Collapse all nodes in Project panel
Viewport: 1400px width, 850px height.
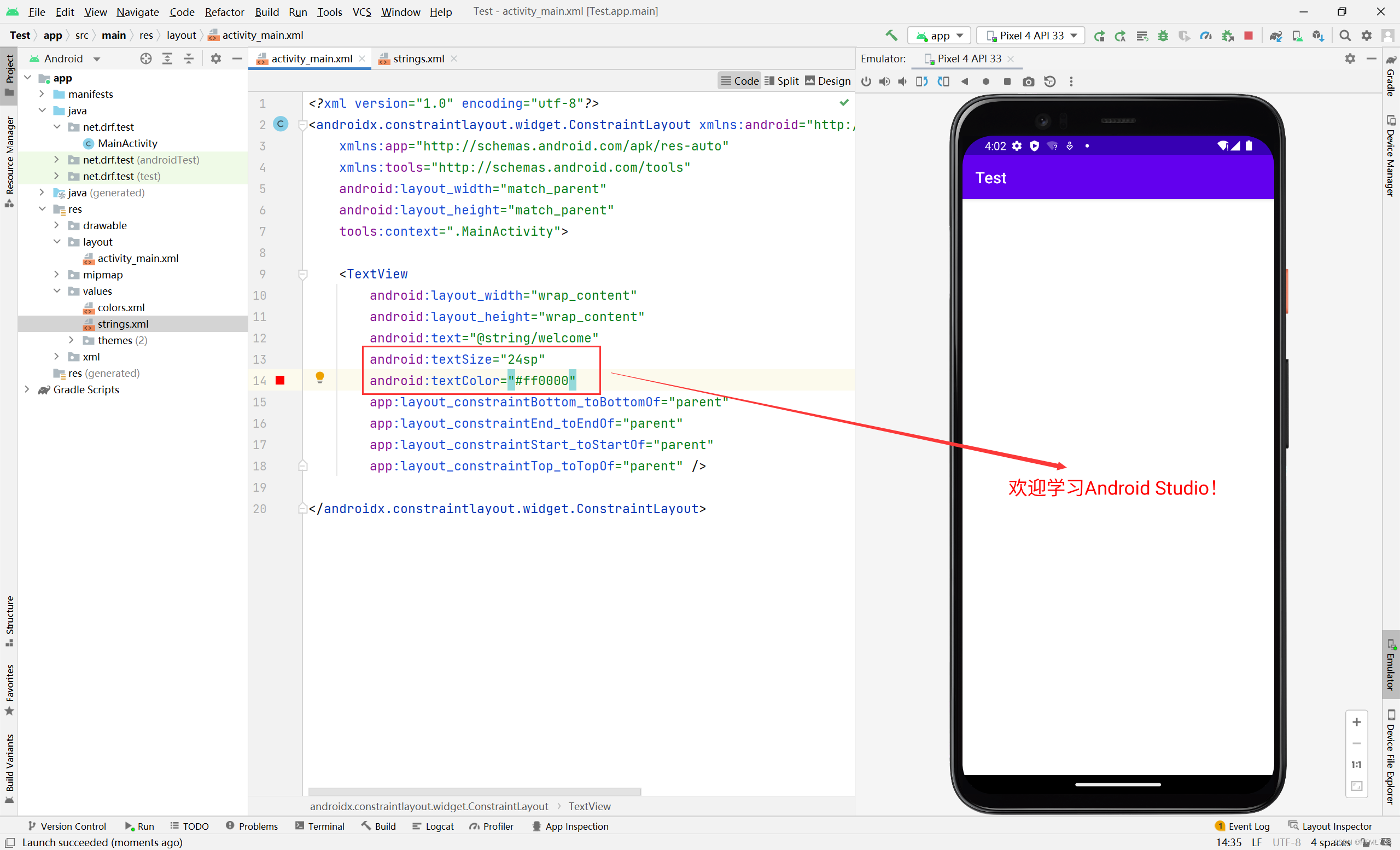pyautogui.click(x=189, y=59)
